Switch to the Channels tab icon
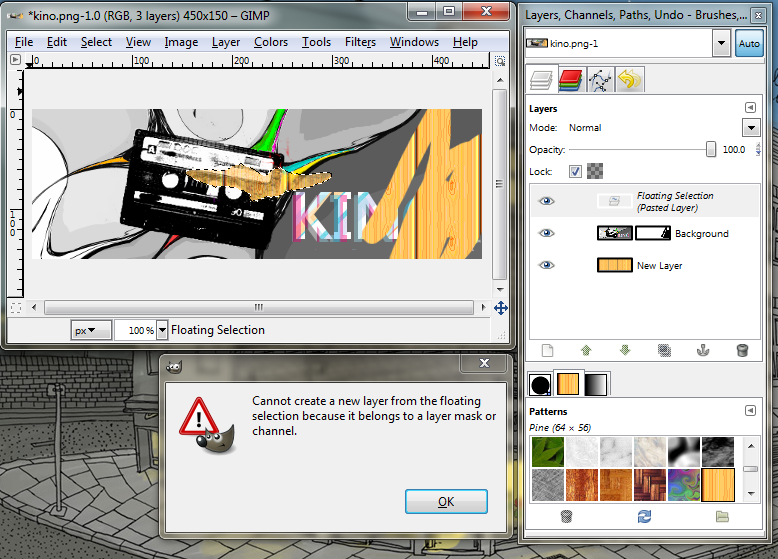 pyautogui.click(x=570, y=80)
